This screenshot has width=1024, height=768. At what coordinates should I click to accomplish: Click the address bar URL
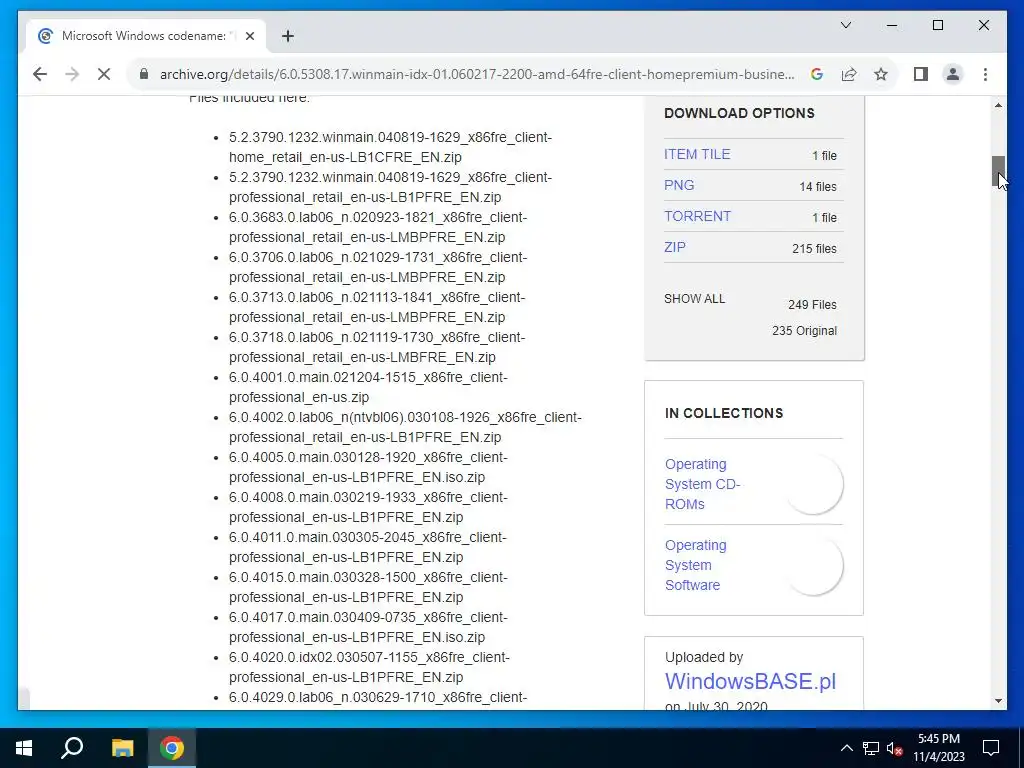pos(477,74)
